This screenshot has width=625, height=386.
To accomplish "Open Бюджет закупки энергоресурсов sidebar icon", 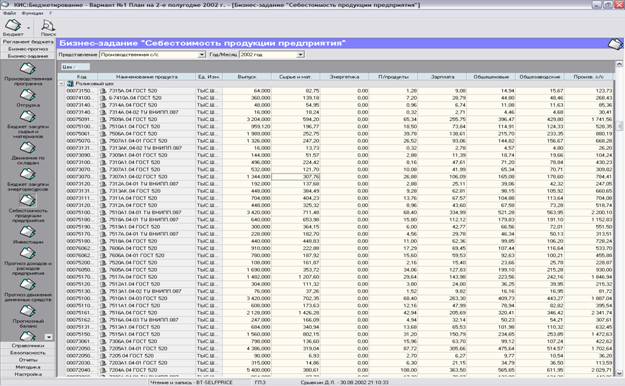I will (x=28, y=179).
